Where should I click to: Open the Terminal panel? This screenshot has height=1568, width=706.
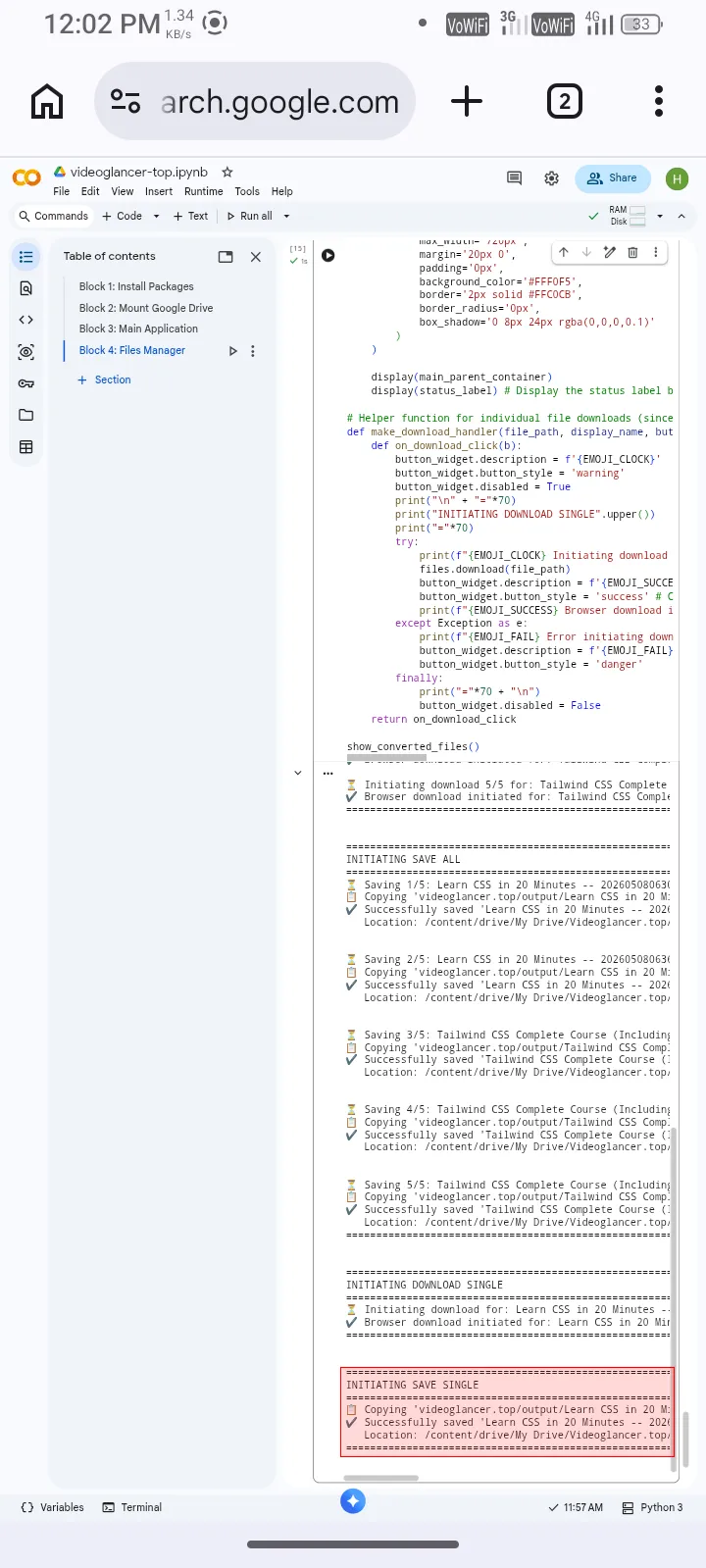(132, 1507)
